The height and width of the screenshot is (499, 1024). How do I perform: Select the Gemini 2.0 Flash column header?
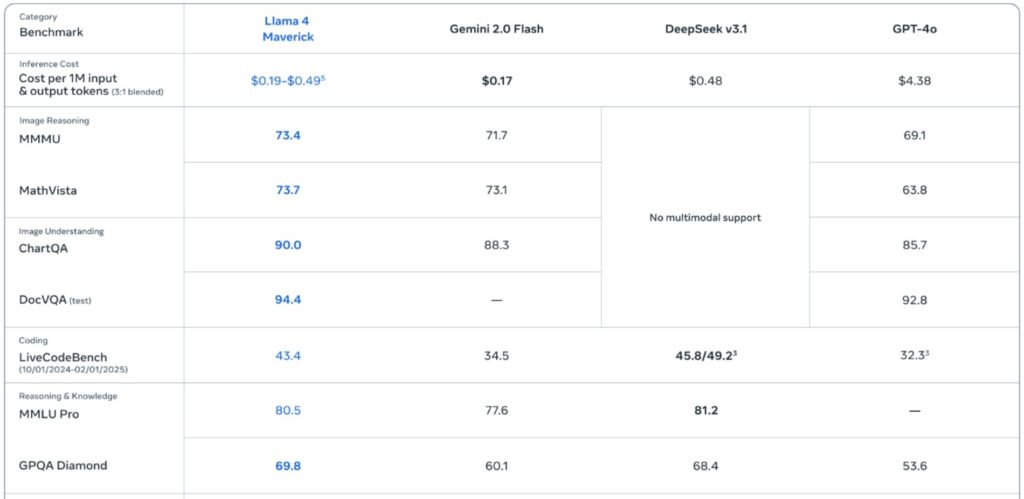coord(496,29)
